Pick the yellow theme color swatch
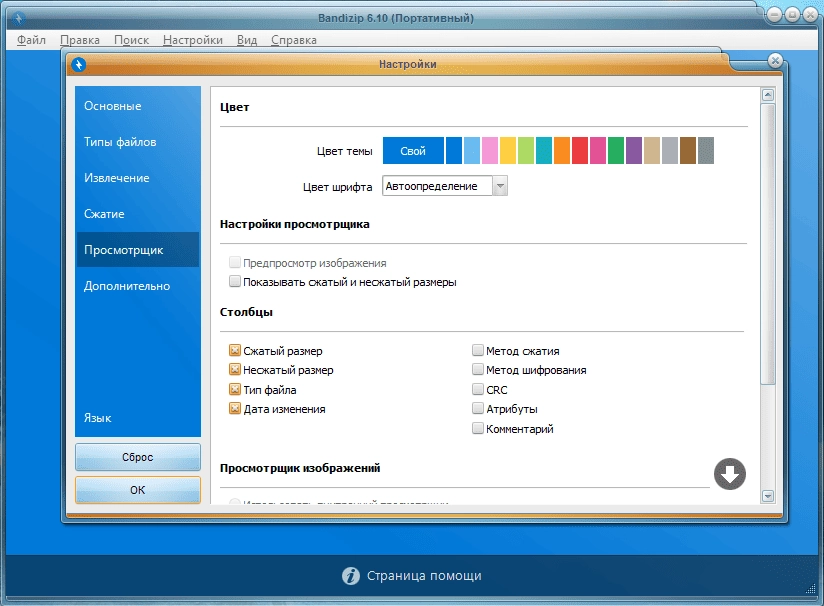Image resolution: width=824 pixels, height=606 pixels. (x=508, y=151)
